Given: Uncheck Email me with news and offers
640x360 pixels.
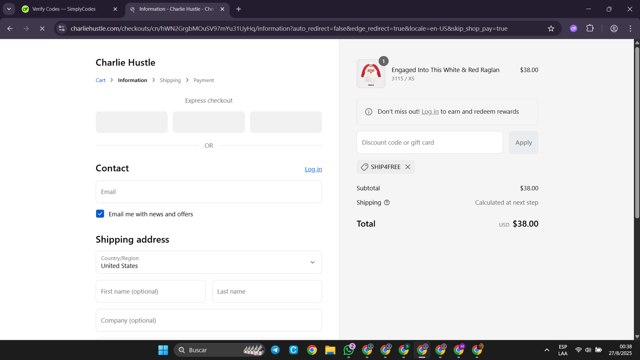Looking at the screenshot, I should click(x=100, y=214).
